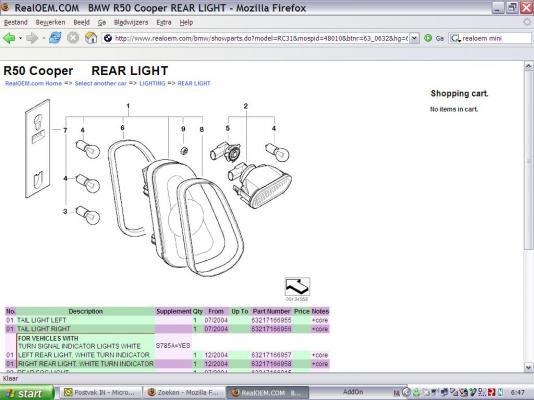The height and width of the screenshot is (400, 534).
Task: Open the Bladwijzers menu
Action: tap(131, 22)
